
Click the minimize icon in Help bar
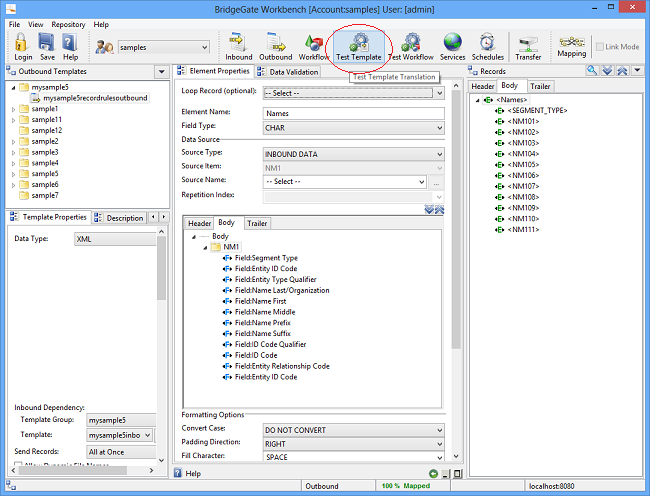(x=446, y=474)
